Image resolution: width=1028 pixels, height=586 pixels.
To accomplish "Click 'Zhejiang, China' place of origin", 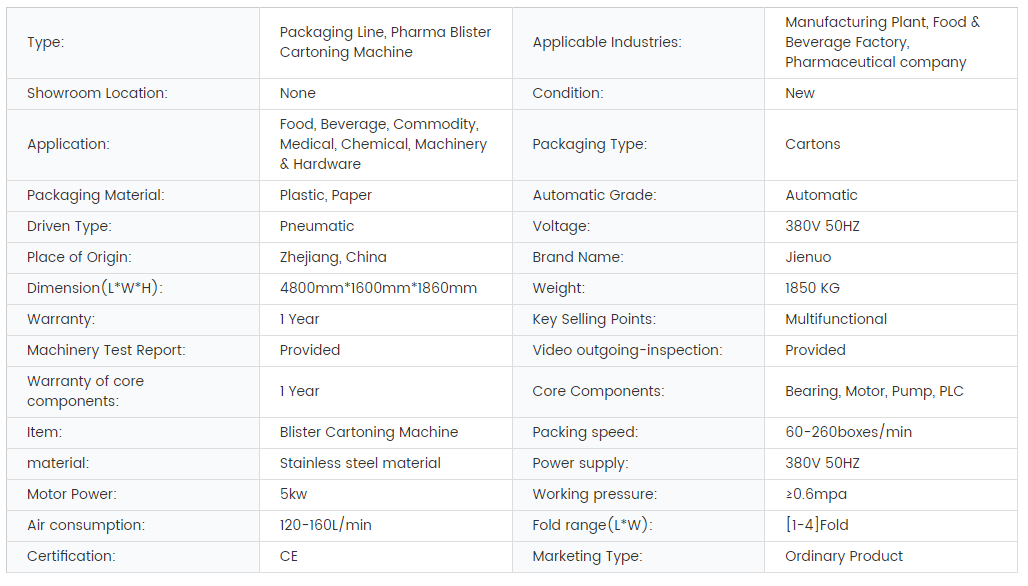I will click(x=333, y=257).
